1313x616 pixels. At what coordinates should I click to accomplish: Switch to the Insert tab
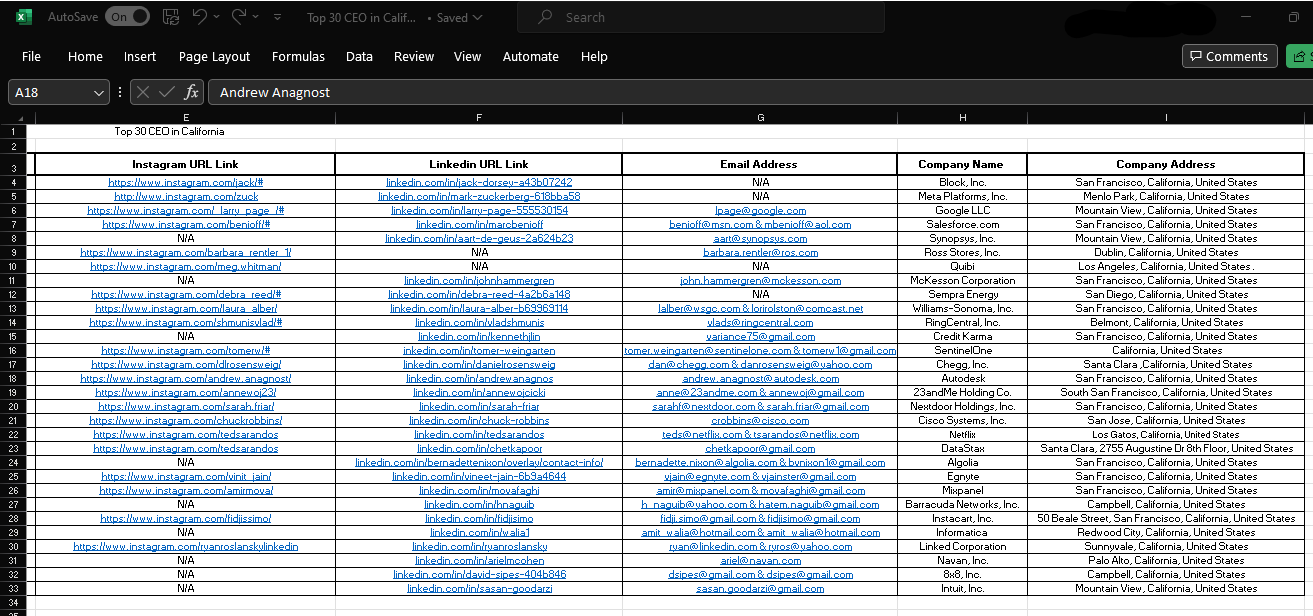click(x=140, y=56)
